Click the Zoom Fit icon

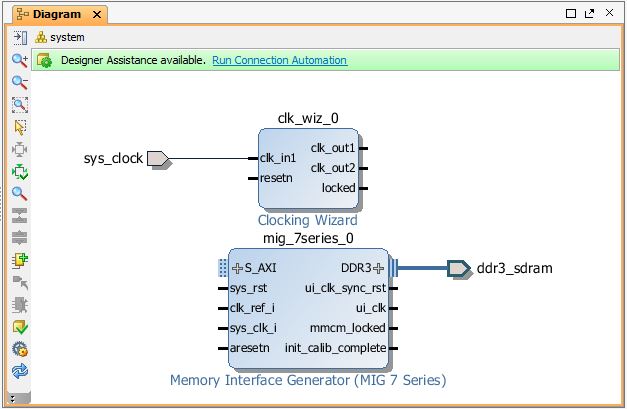20,105
